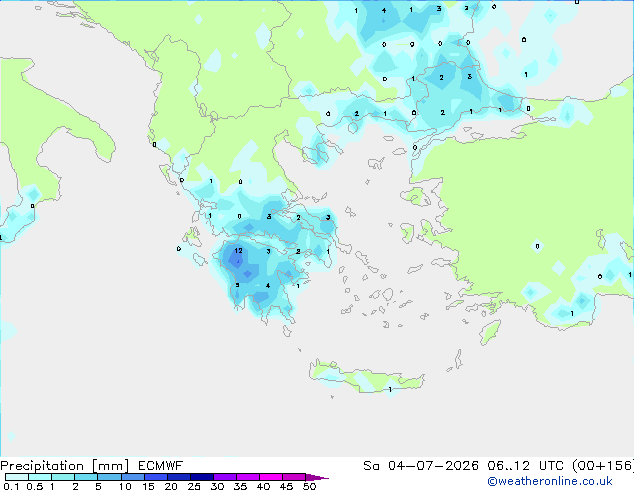Click the 1–2 mm legend swatch

63,477
